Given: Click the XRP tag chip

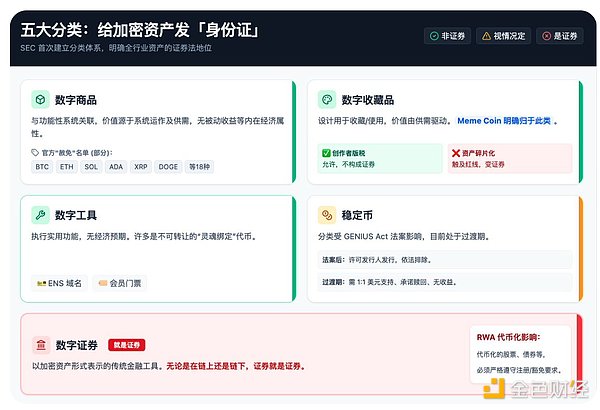Looking at the screenshot, I should (140, 167).
